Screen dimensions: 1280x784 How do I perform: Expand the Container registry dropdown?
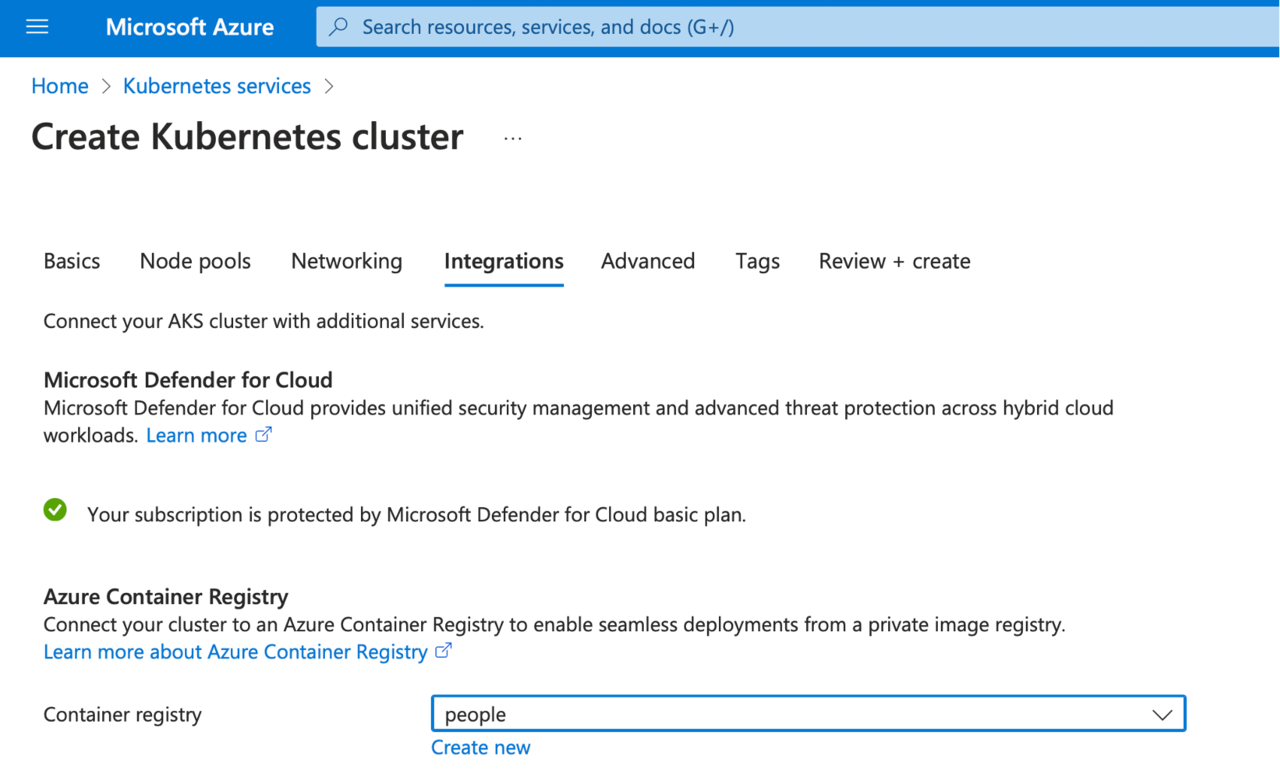[x=808, y=714]
